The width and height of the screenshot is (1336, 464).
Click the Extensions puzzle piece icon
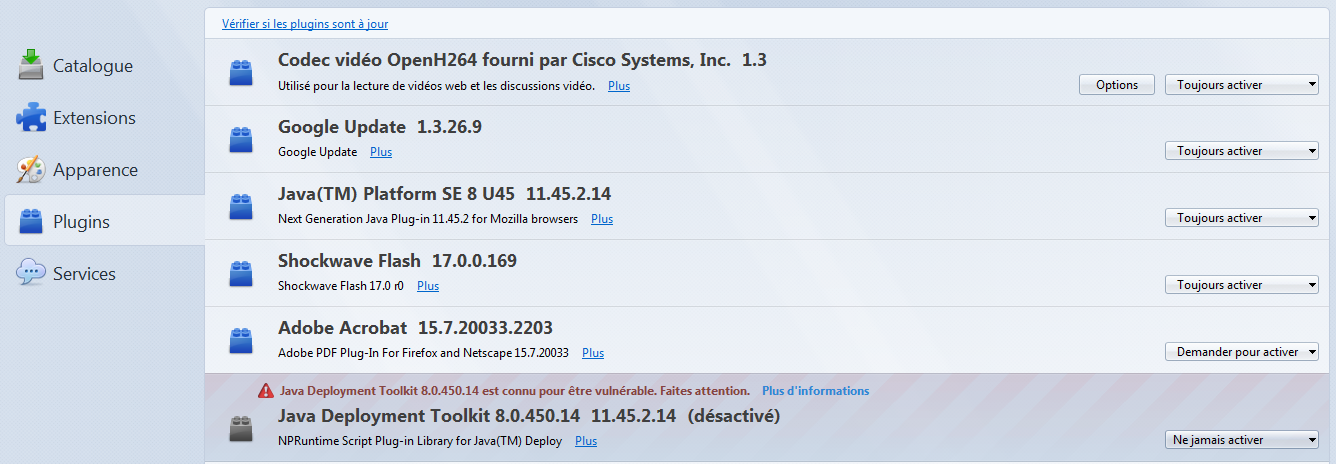(31, 117)
